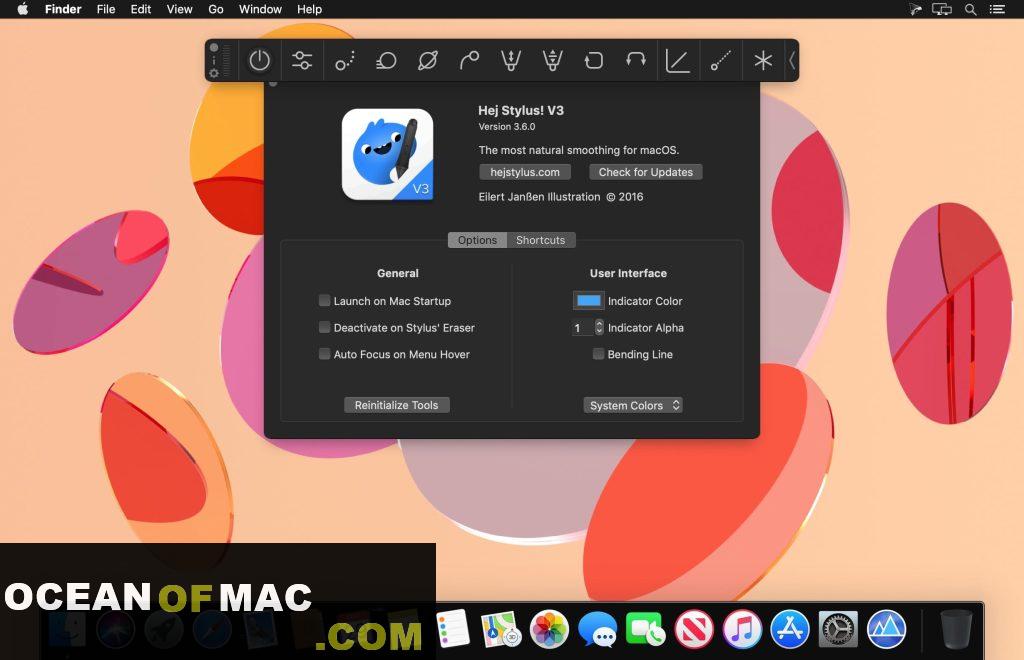The image size is (1024, 660).
Task: Open Notification Center list icon
Action: coord(997,9)
